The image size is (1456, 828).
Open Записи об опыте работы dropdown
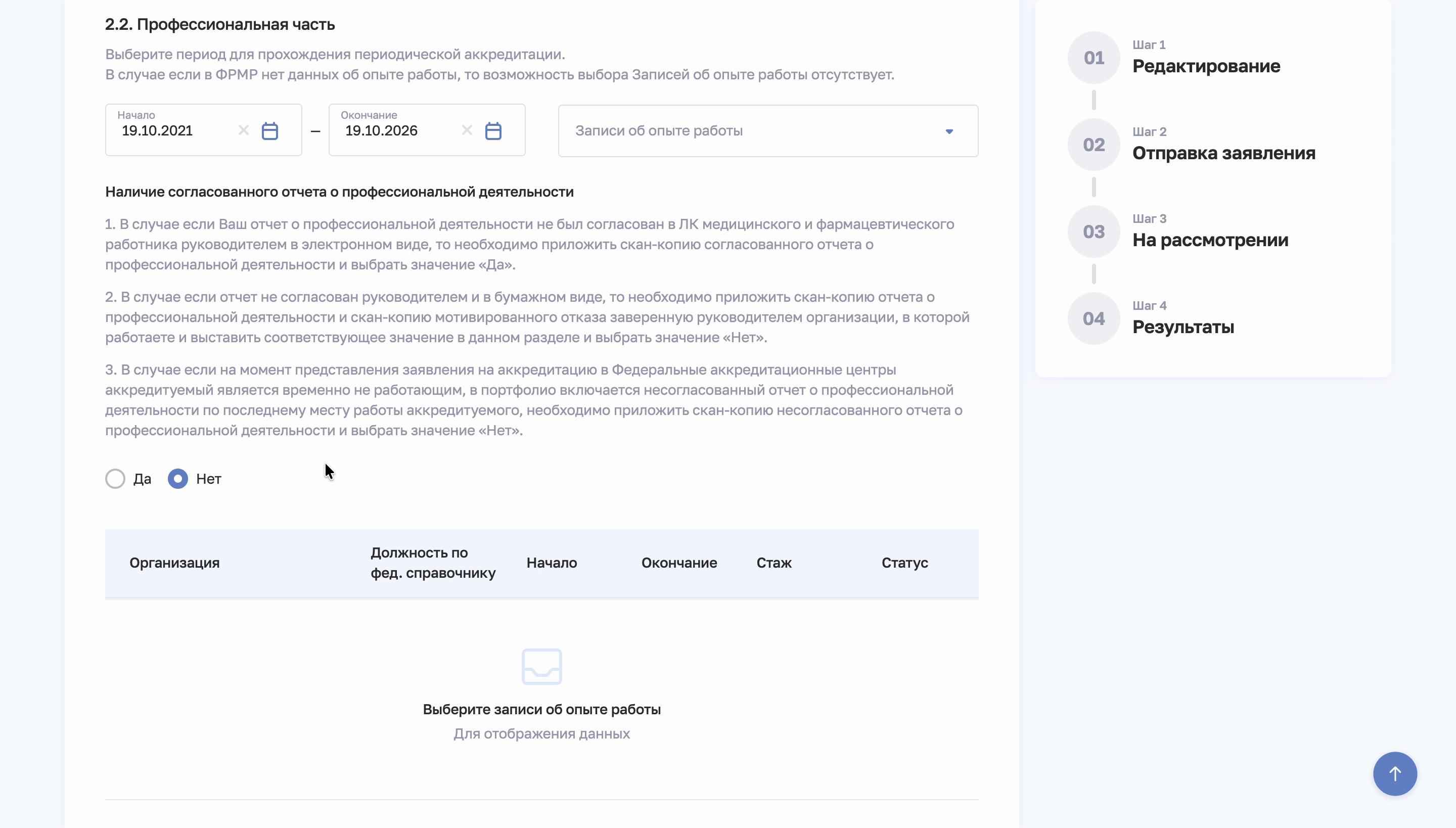pyautogui.click(x=768, y=131)
